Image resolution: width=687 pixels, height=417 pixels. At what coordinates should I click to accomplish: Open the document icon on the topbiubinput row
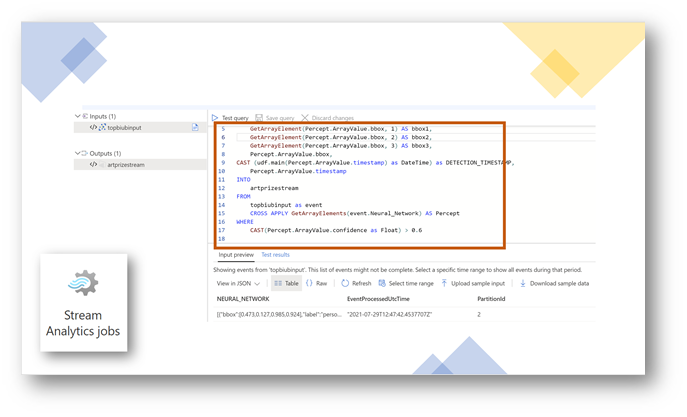195,127
